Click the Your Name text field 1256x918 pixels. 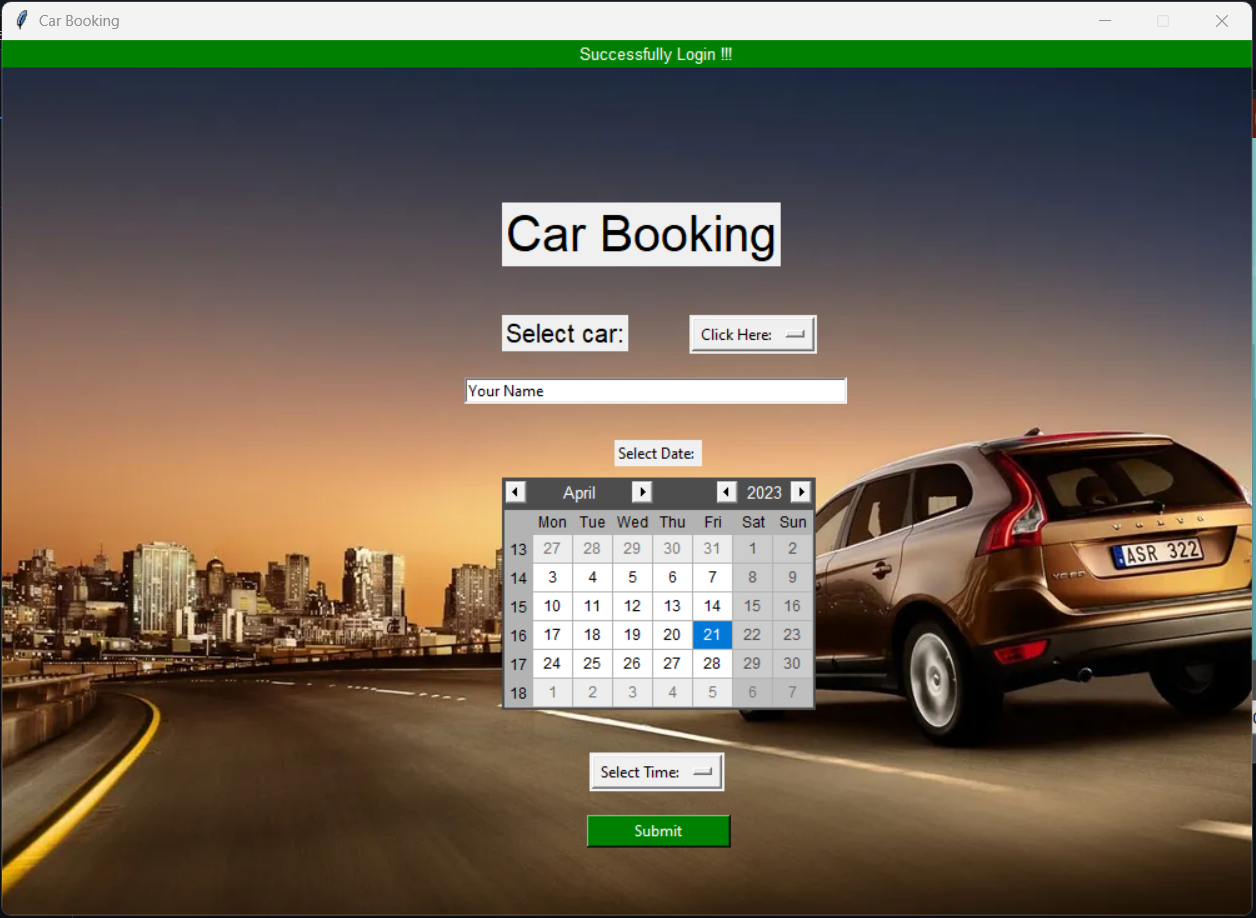tap(655, 390)
